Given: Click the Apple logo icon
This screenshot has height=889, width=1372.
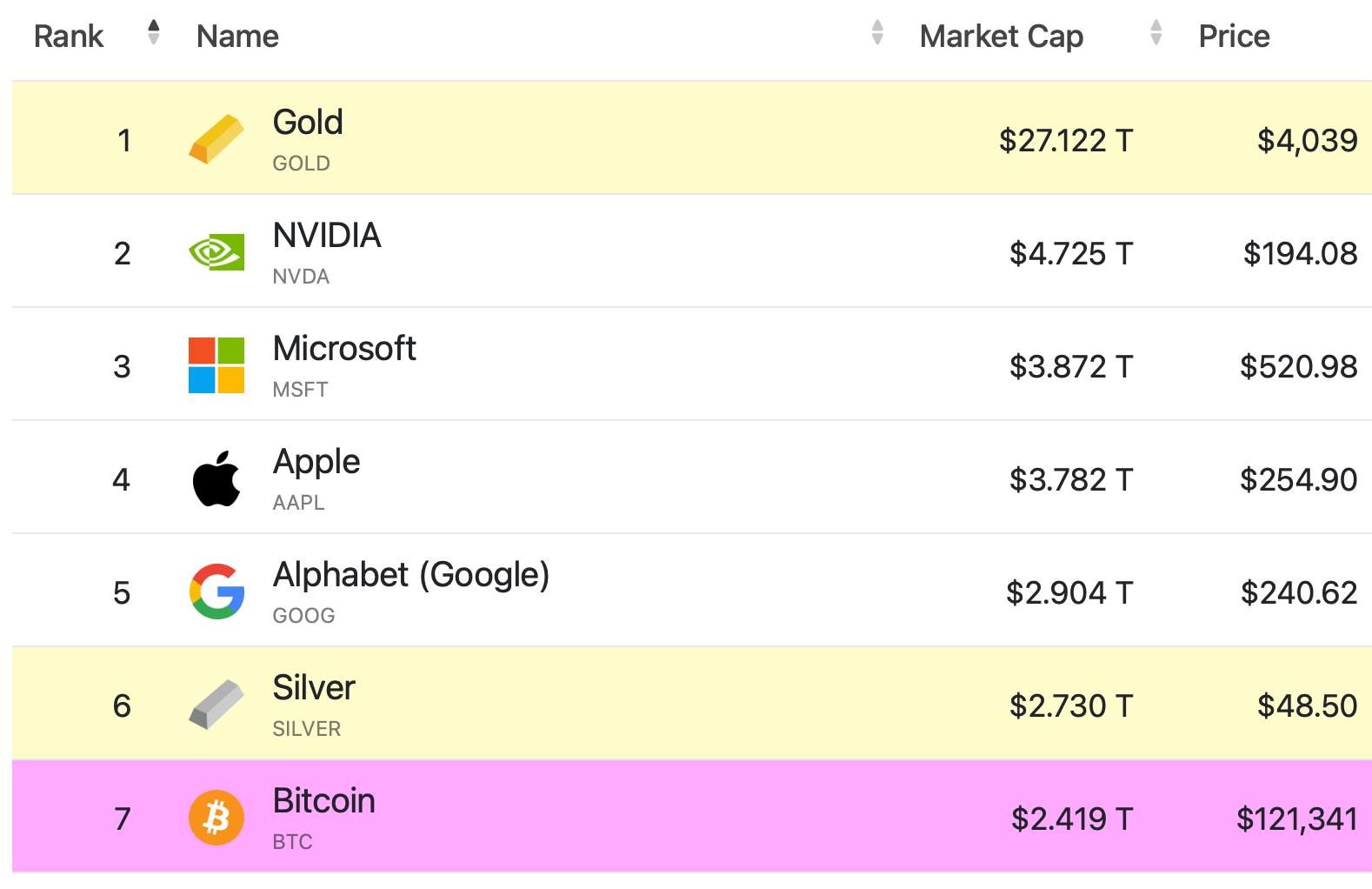Looking at the screenshot, I should click(x=216, y=478).
